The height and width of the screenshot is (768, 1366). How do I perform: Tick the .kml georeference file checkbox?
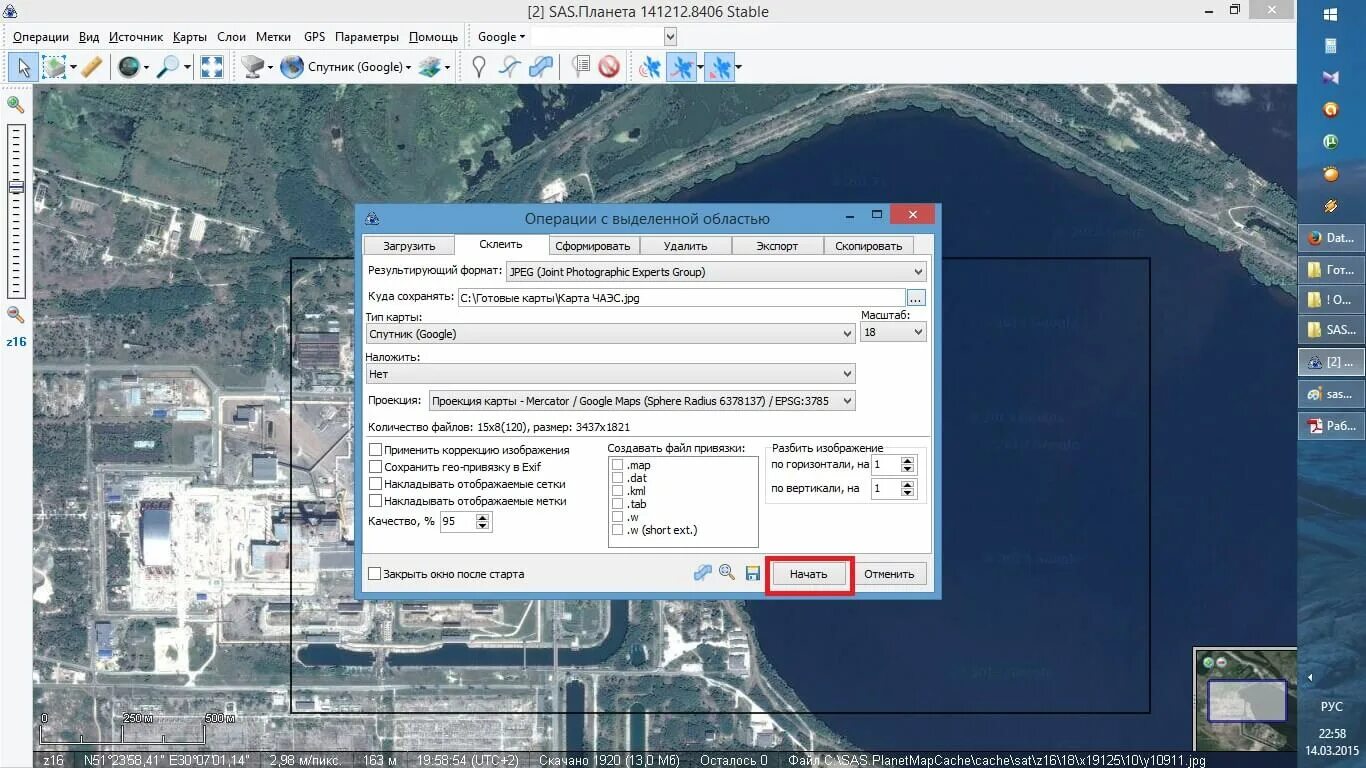(x=617, y=491)
